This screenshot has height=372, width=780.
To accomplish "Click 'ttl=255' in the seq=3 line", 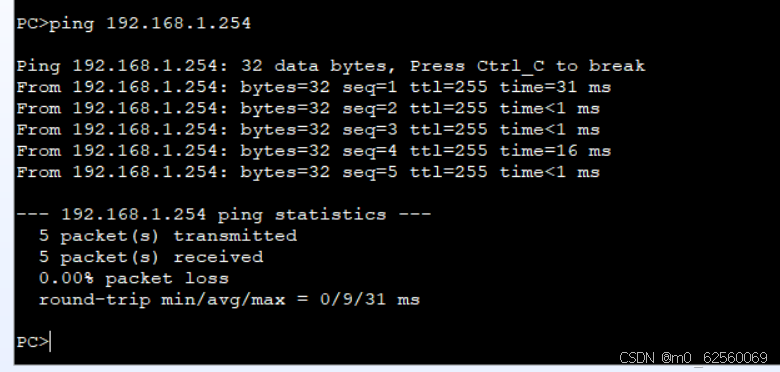I will (449, 130).
